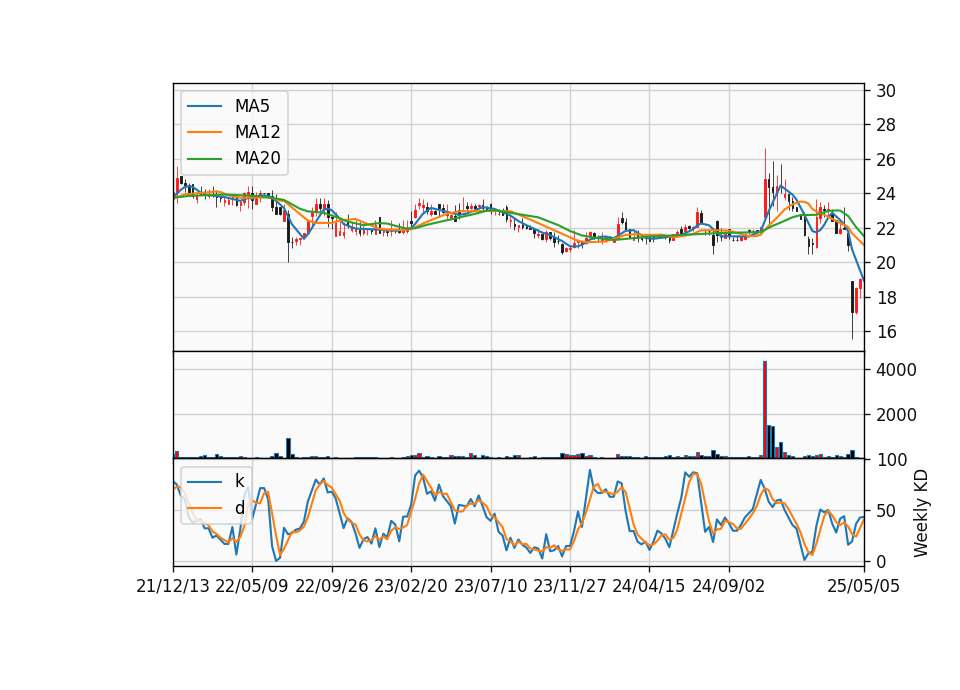The height and width of the screenshot is (690, 960).
Task: Click the MA5 legend label
Action: [252, 106]
